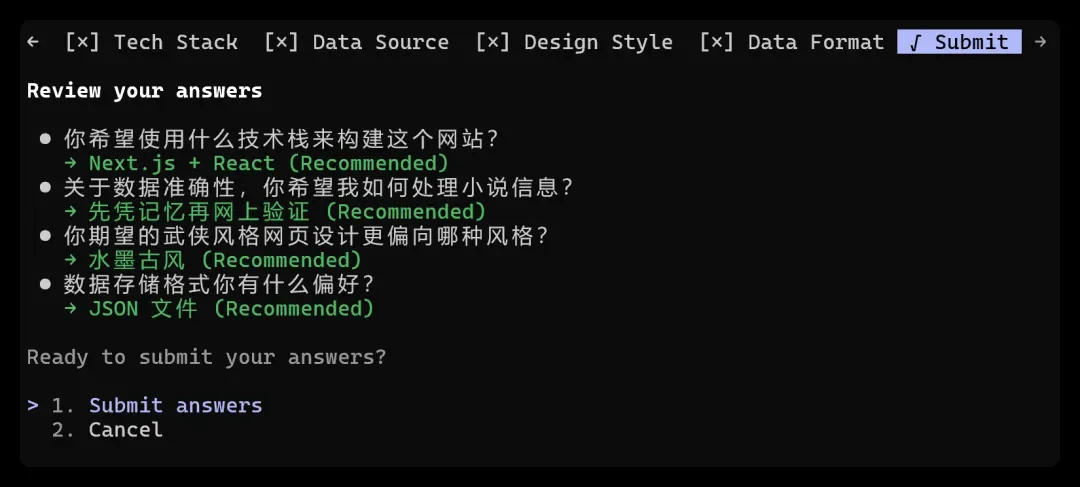Viewport: 1080px width, 487px height.
Task: Click the checkmark icon in Submit tab
Action: [915, 43]
